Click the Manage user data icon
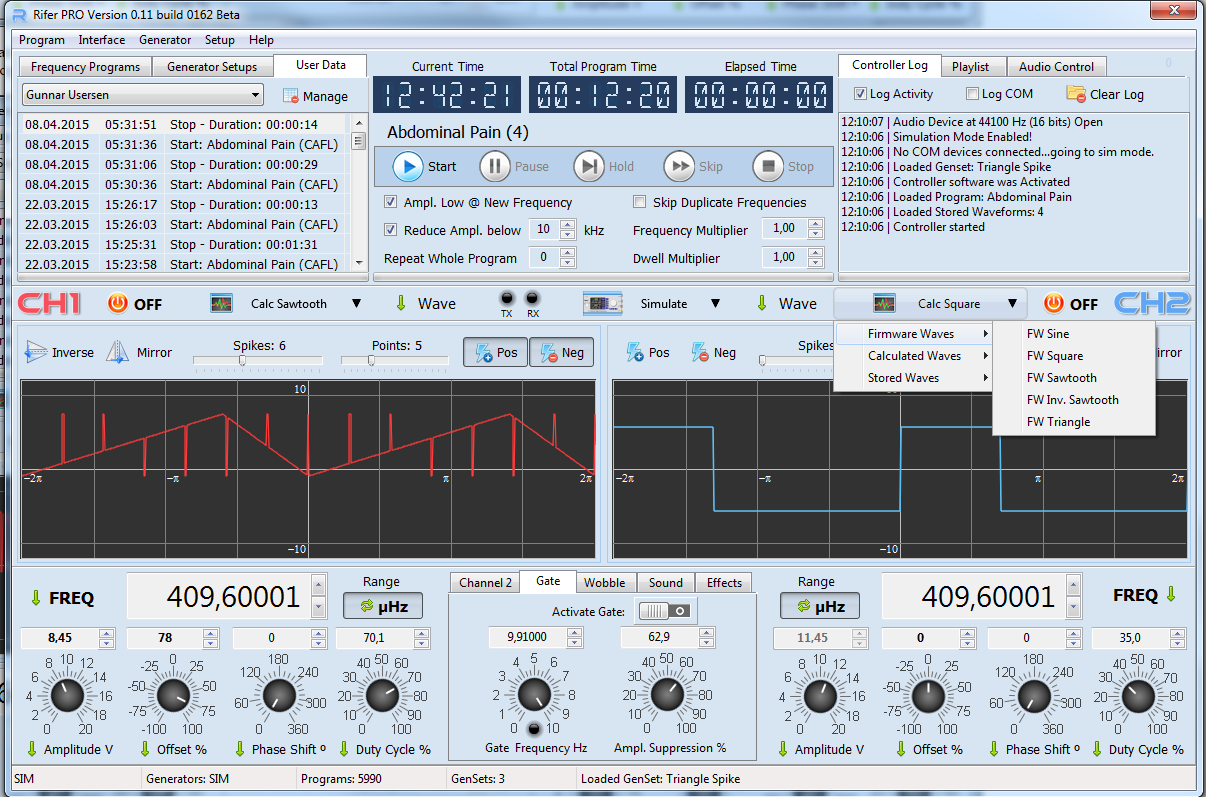This screenshot has width=1206, height=797. (x=292, y=96)
